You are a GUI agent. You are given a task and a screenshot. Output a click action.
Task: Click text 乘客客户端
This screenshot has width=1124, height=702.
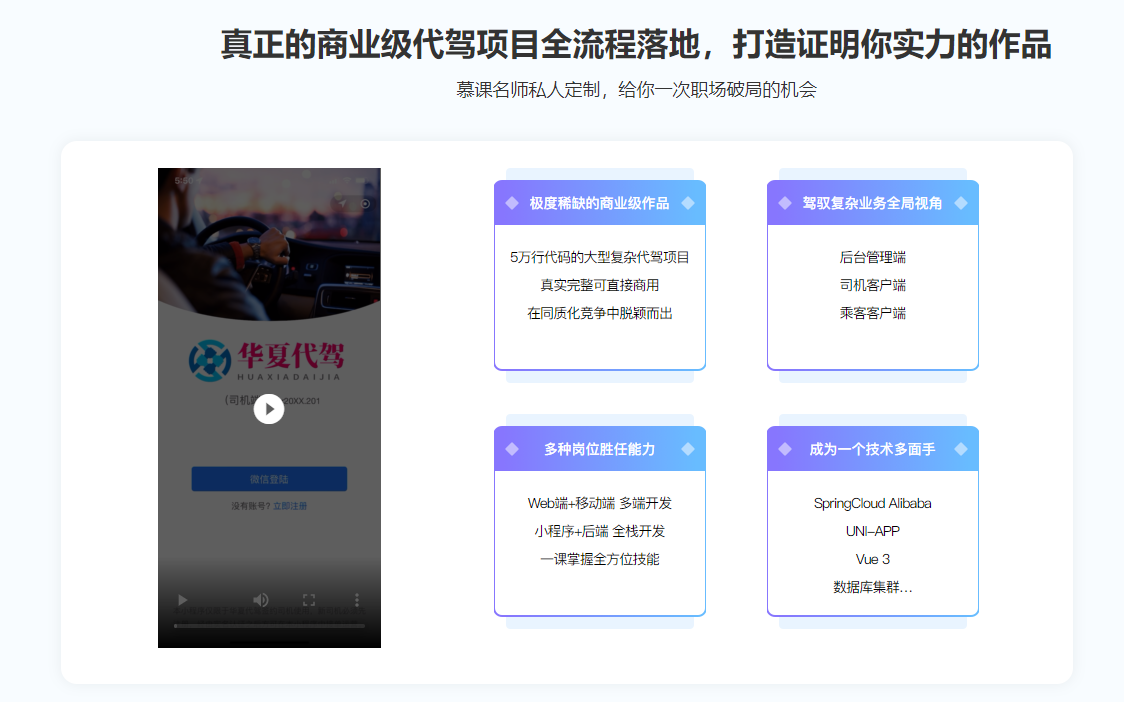pyautogui.click(x=872, y=313)
